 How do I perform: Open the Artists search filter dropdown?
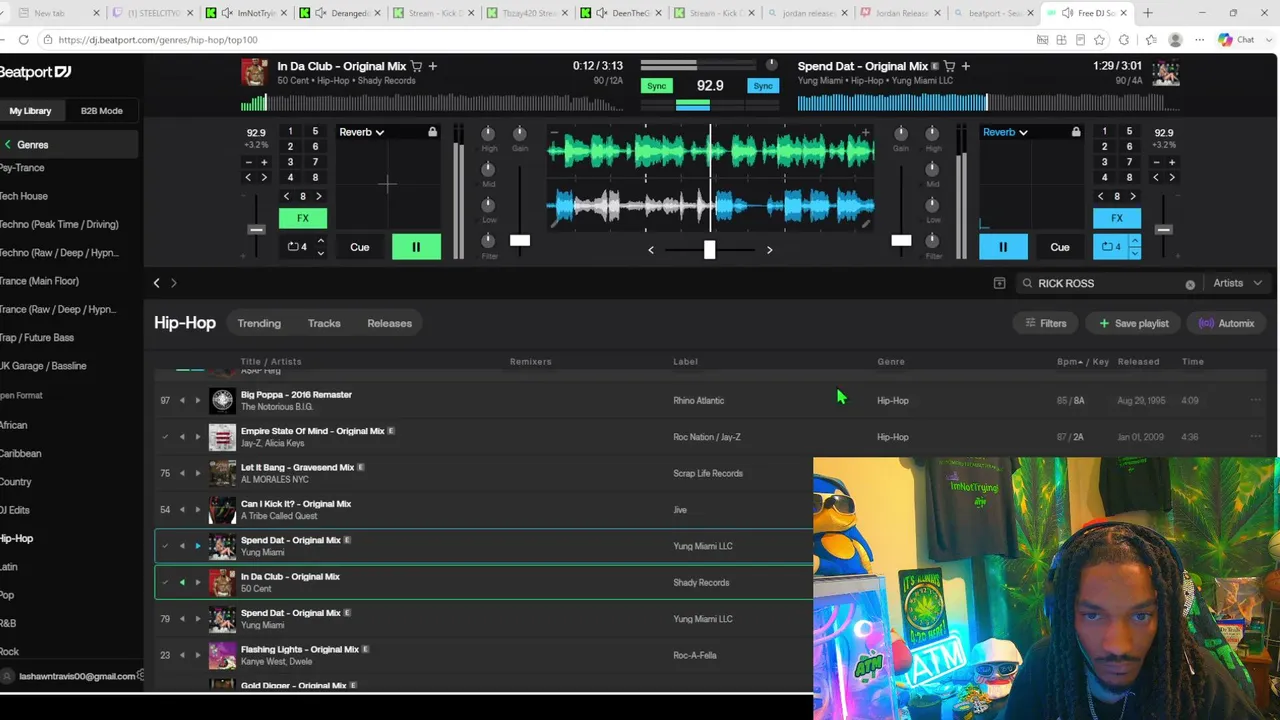pos(1237,283)
